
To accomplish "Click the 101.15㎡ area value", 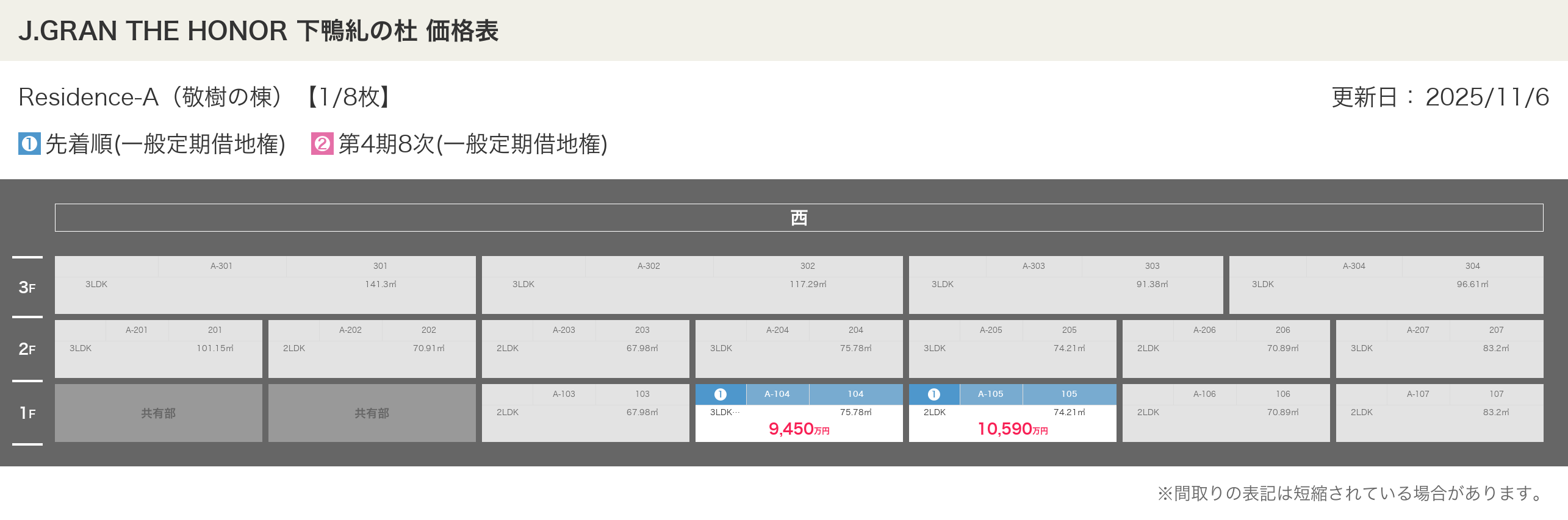I will pos(215,348).
